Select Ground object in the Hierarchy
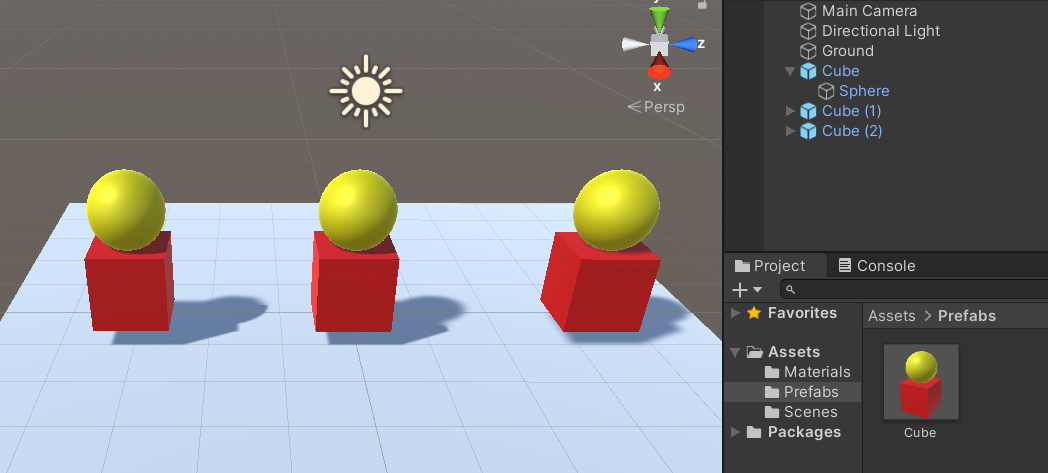Viewport: 1048px width, 473px height. click(847, 51)
